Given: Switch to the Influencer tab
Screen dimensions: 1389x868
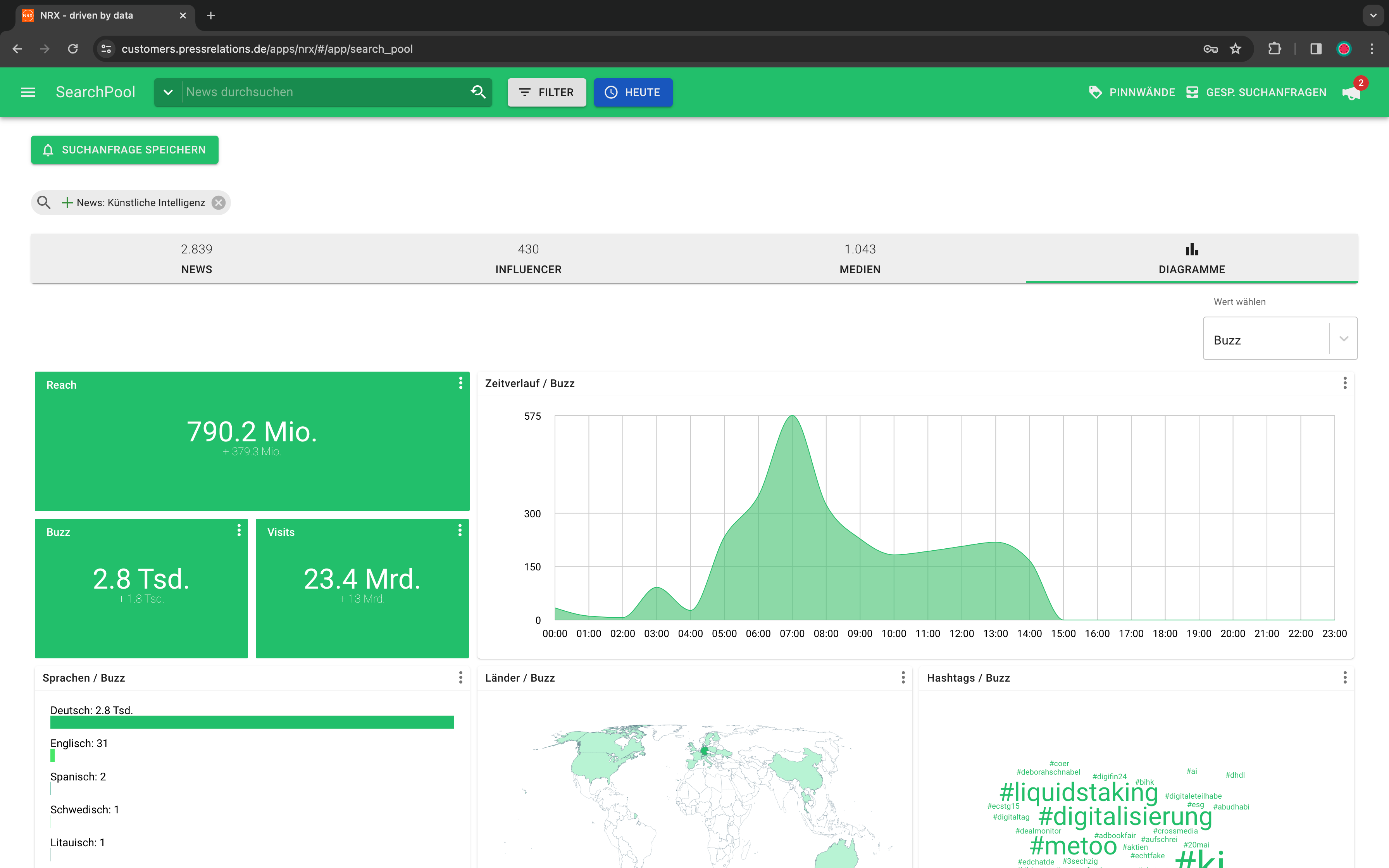Looking at the screenshot, I should (528, 258).
